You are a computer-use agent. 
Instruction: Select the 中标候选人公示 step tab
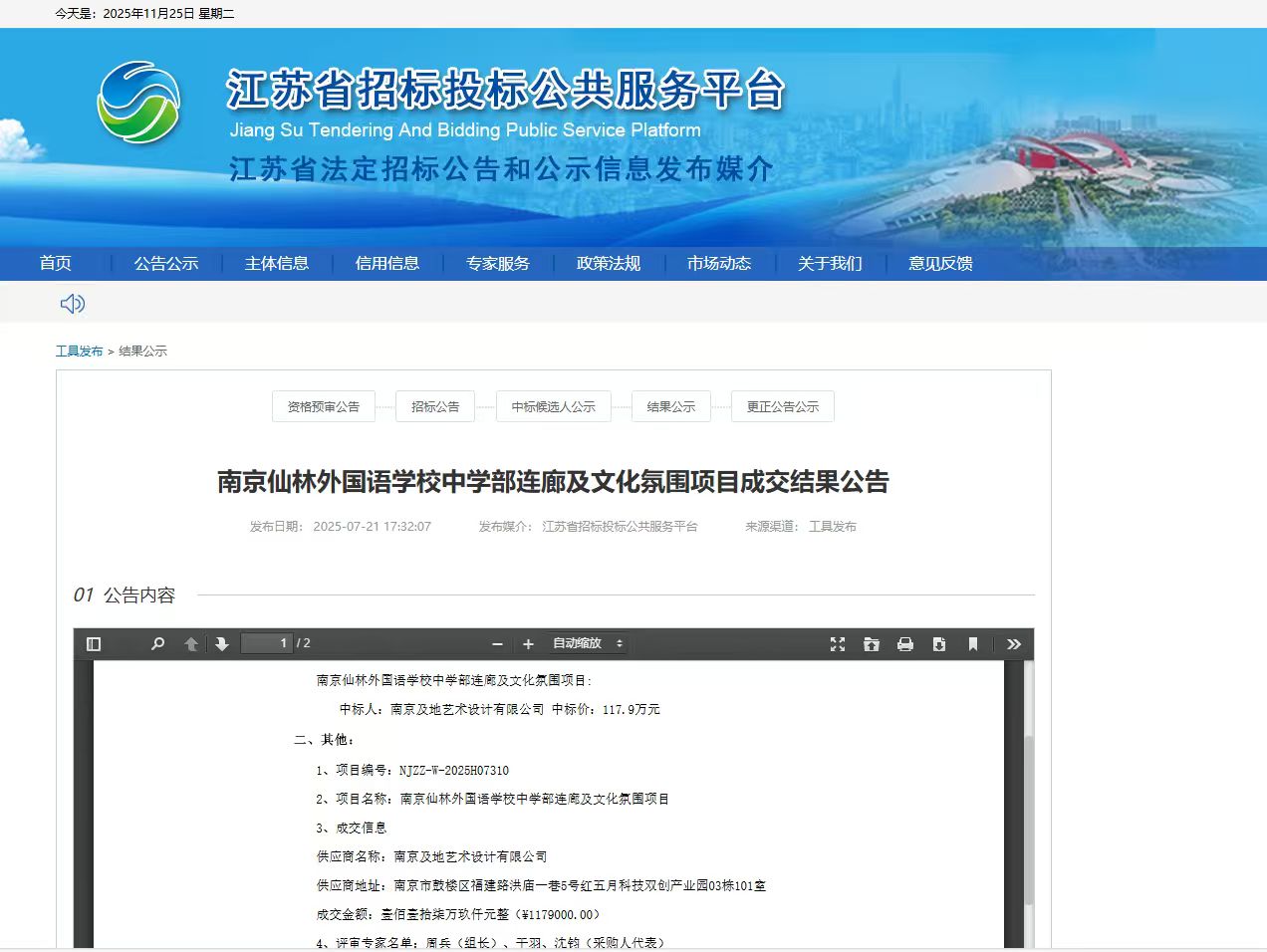tap(553, 406)
